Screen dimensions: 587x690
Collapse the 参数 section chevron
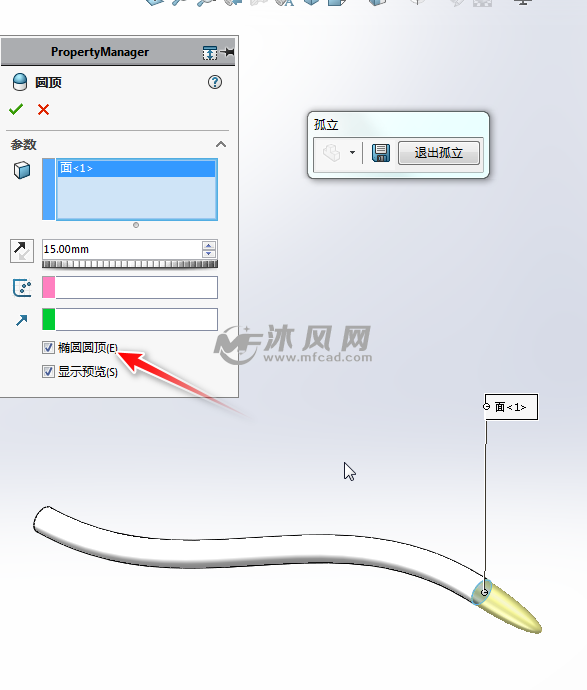(x=221, y=144)
